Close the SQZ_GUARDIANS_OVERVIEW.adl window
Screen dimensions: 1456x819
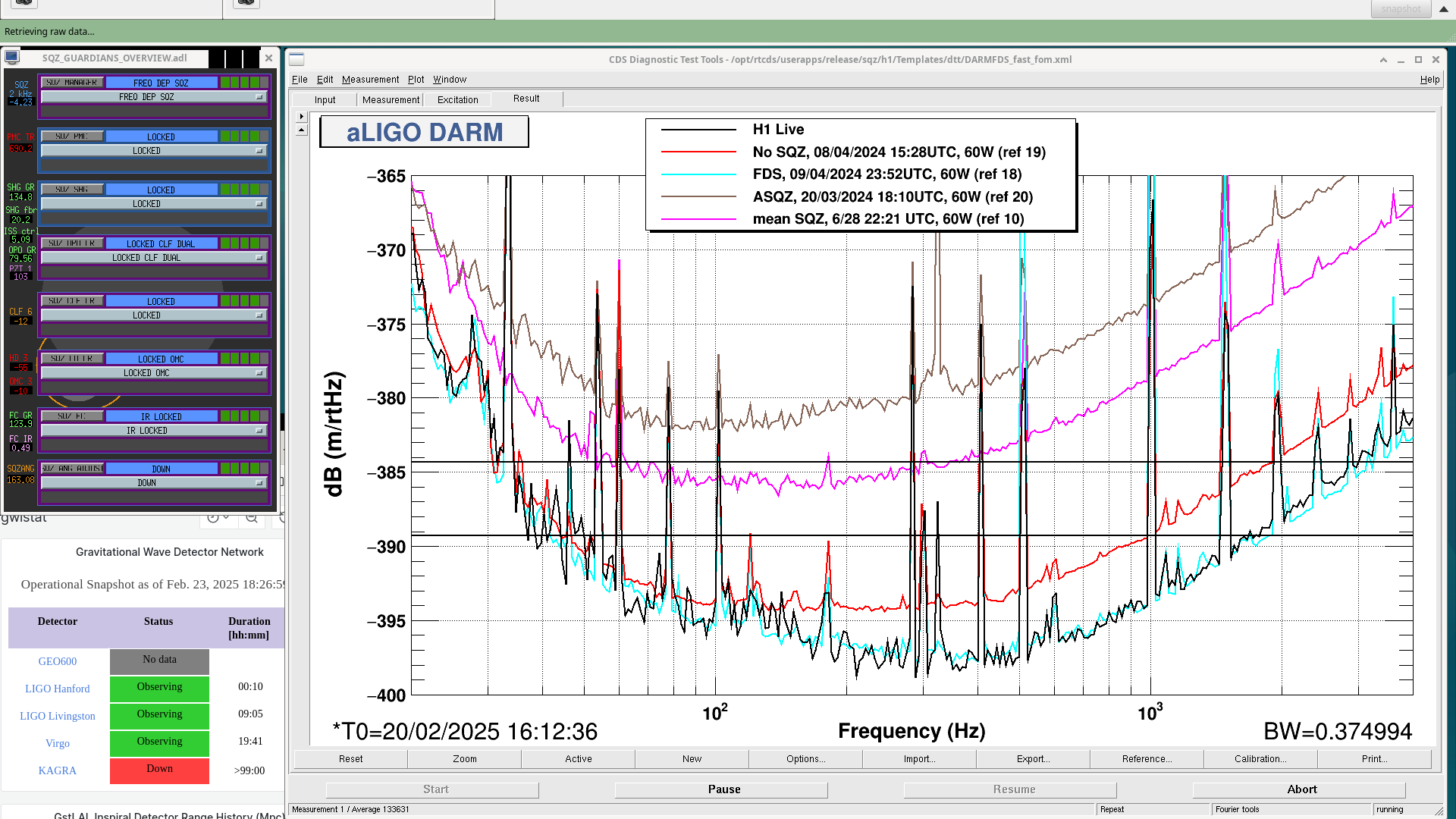tap(268, 58)
